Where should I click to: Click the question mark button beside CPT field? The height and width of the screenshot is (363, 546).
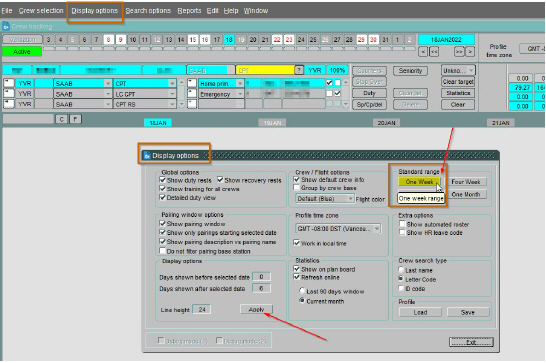pos(299,70)
